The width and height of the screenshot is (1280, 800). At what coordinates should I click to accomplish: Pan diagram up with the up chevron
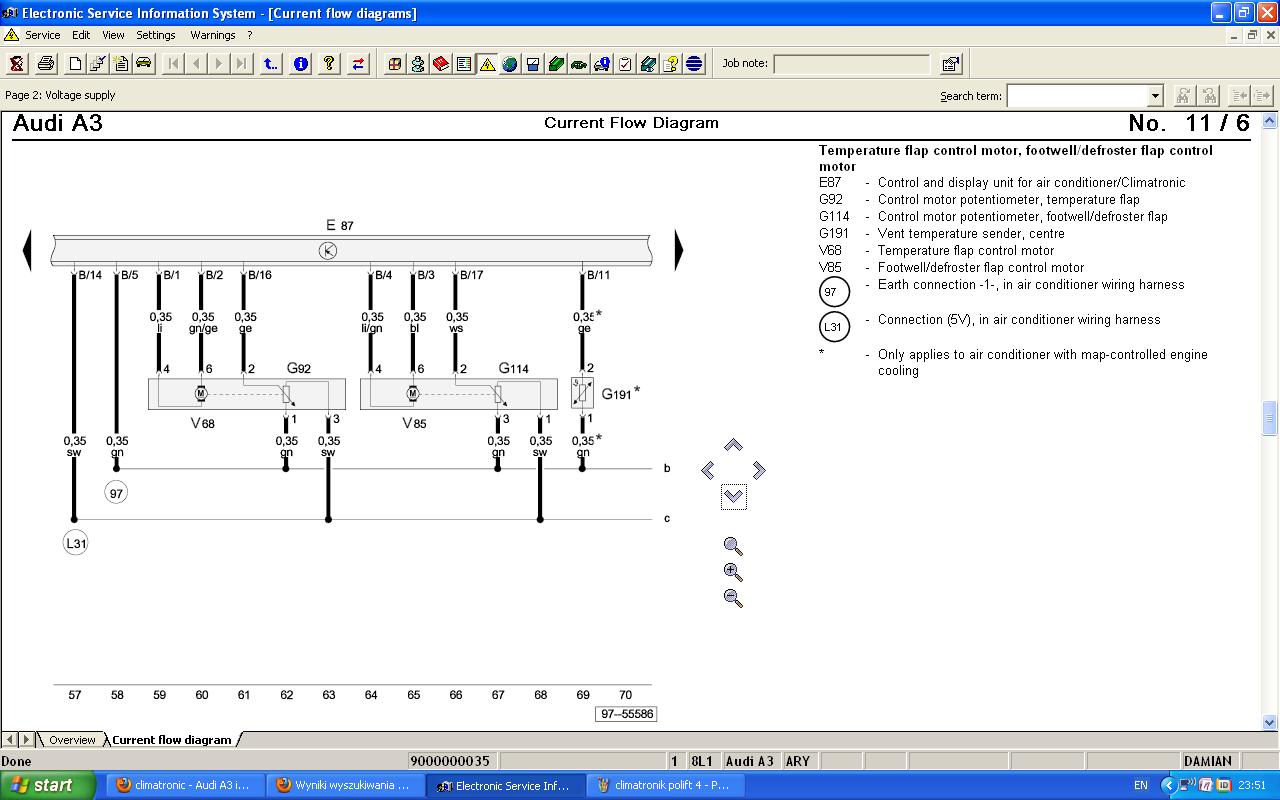pyautogui.click(x=733, y=445)
